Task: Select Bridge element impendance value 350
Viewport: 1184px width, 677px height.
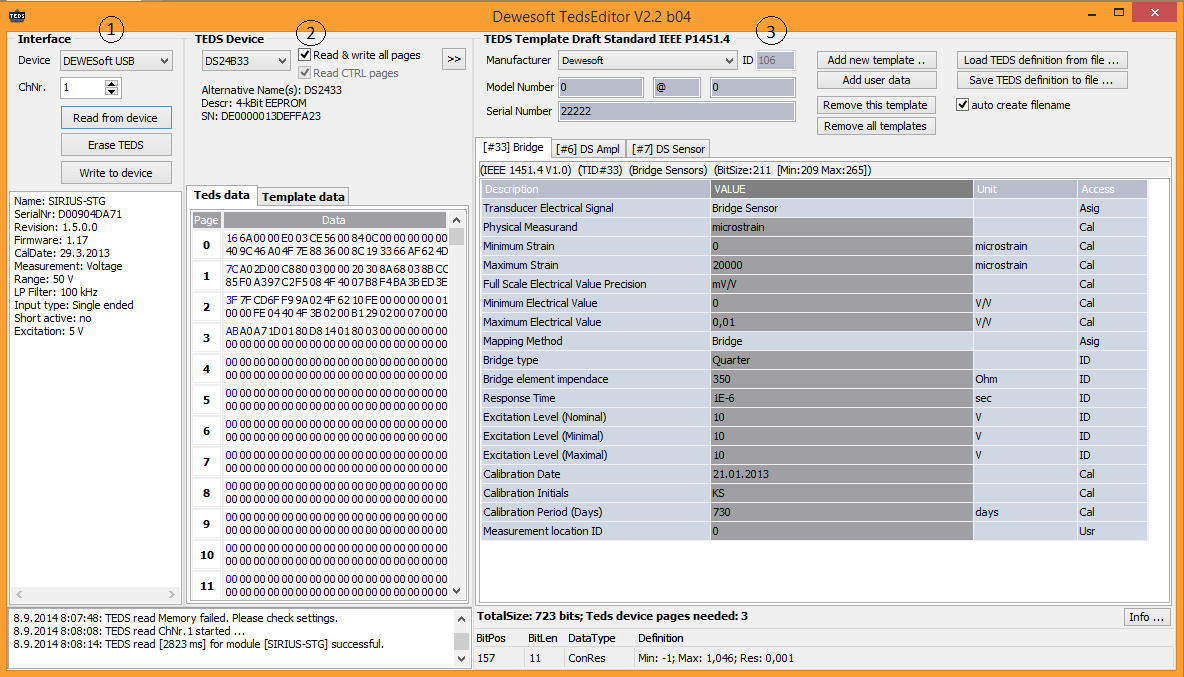Action: (x=841, y=380)
